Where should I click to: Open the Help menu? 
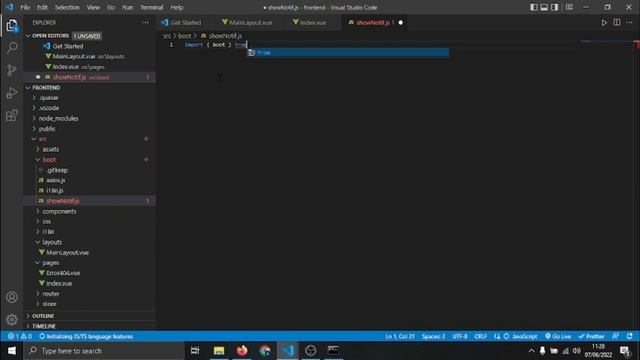(177, 7)
